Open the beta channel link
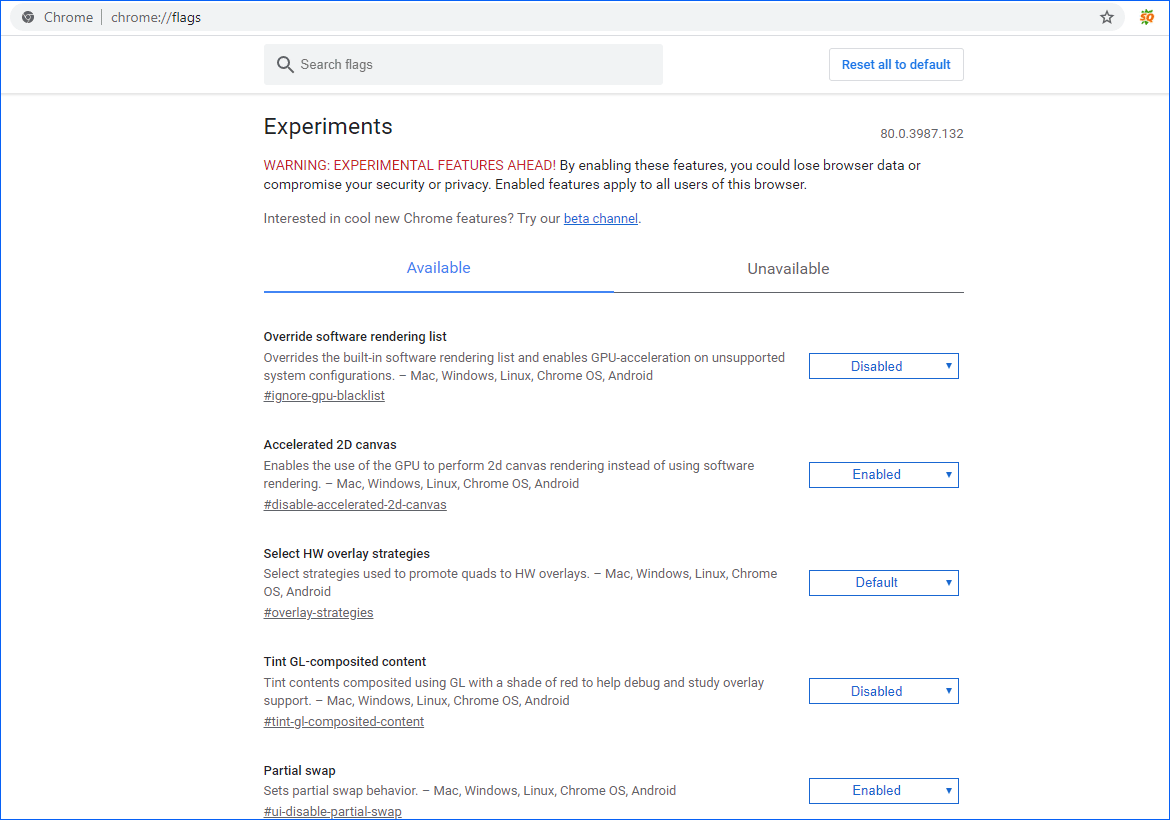This screenshot has width=1170, height=820. point(600,219)
